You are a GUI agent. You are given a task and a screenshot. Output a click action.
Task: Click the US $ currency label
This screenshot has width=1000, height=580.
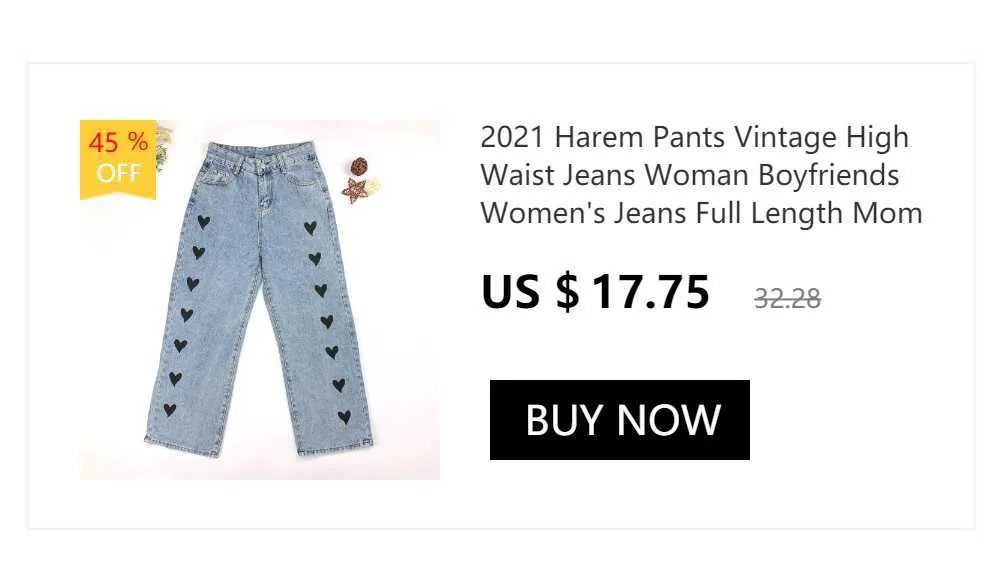530,292
